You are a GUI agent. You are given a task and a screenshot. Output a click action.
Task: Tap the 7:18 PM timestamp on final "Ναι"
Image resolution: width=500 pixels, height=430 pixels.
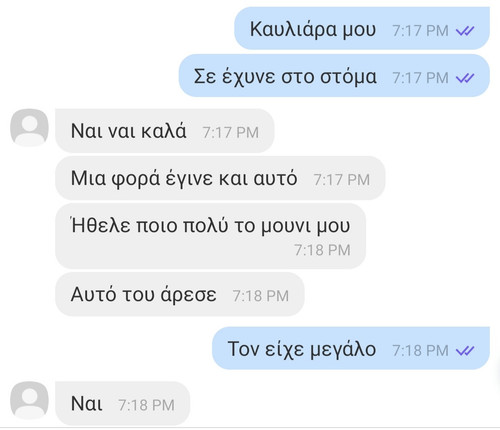point(146,405)
